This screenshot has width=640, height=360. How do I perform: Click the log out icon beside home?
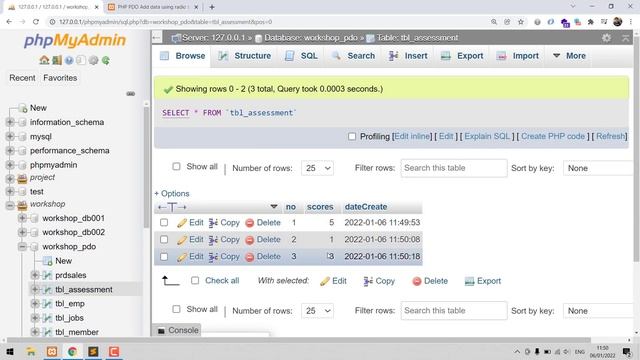(57, 60)
